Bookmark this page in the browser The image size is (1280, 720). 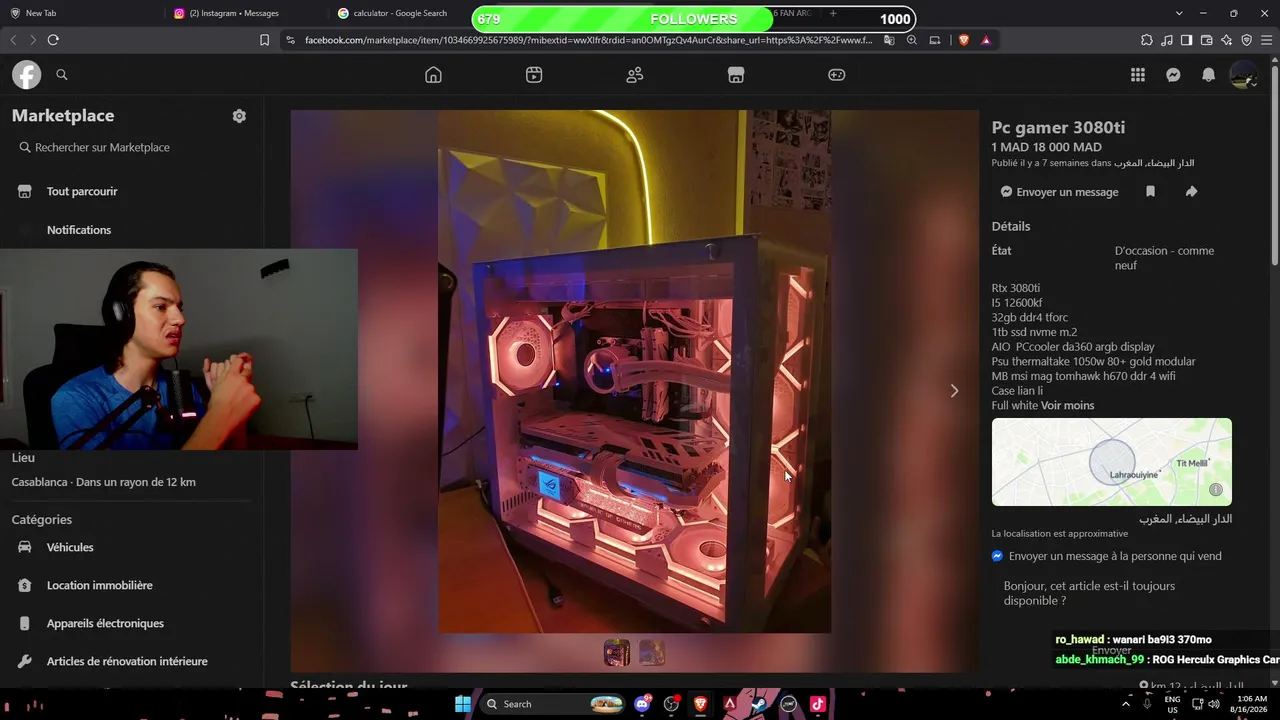point(264,40)
